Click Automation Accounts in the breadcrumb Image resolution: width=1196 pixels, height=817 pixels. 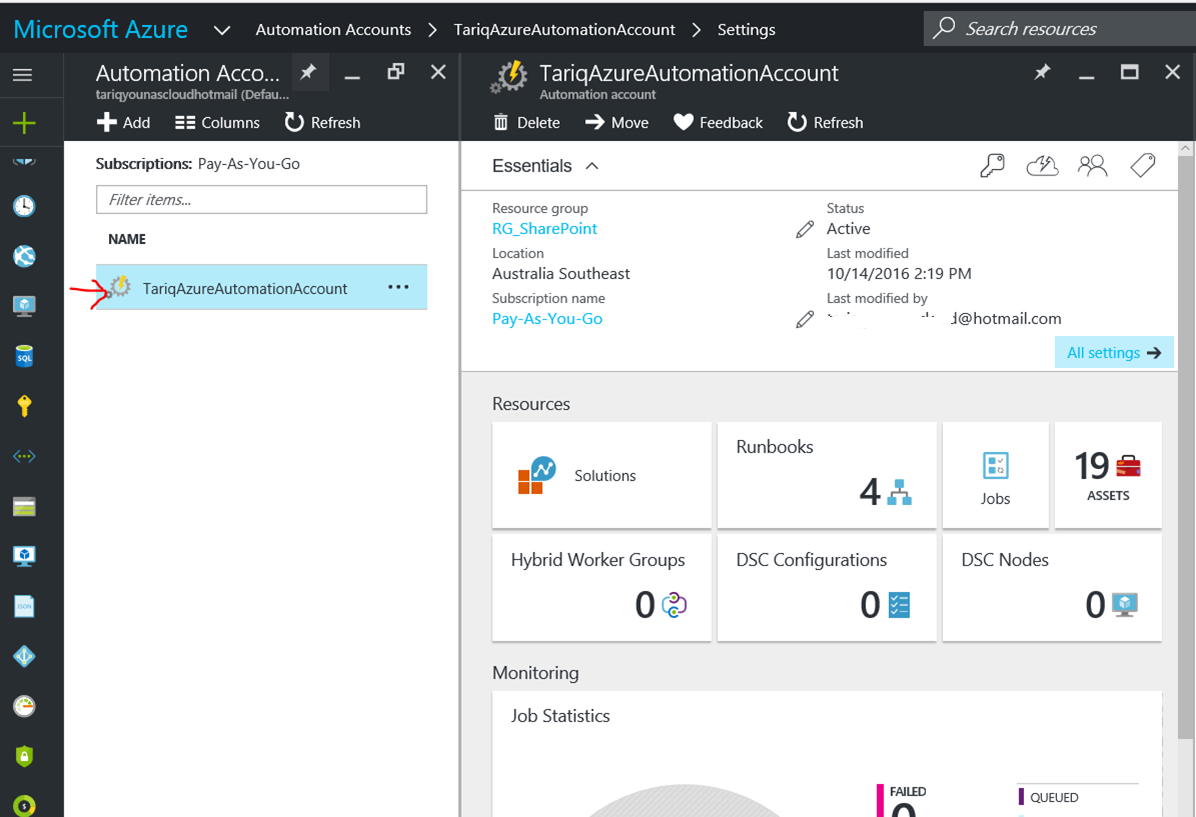[x=333, y=30]
